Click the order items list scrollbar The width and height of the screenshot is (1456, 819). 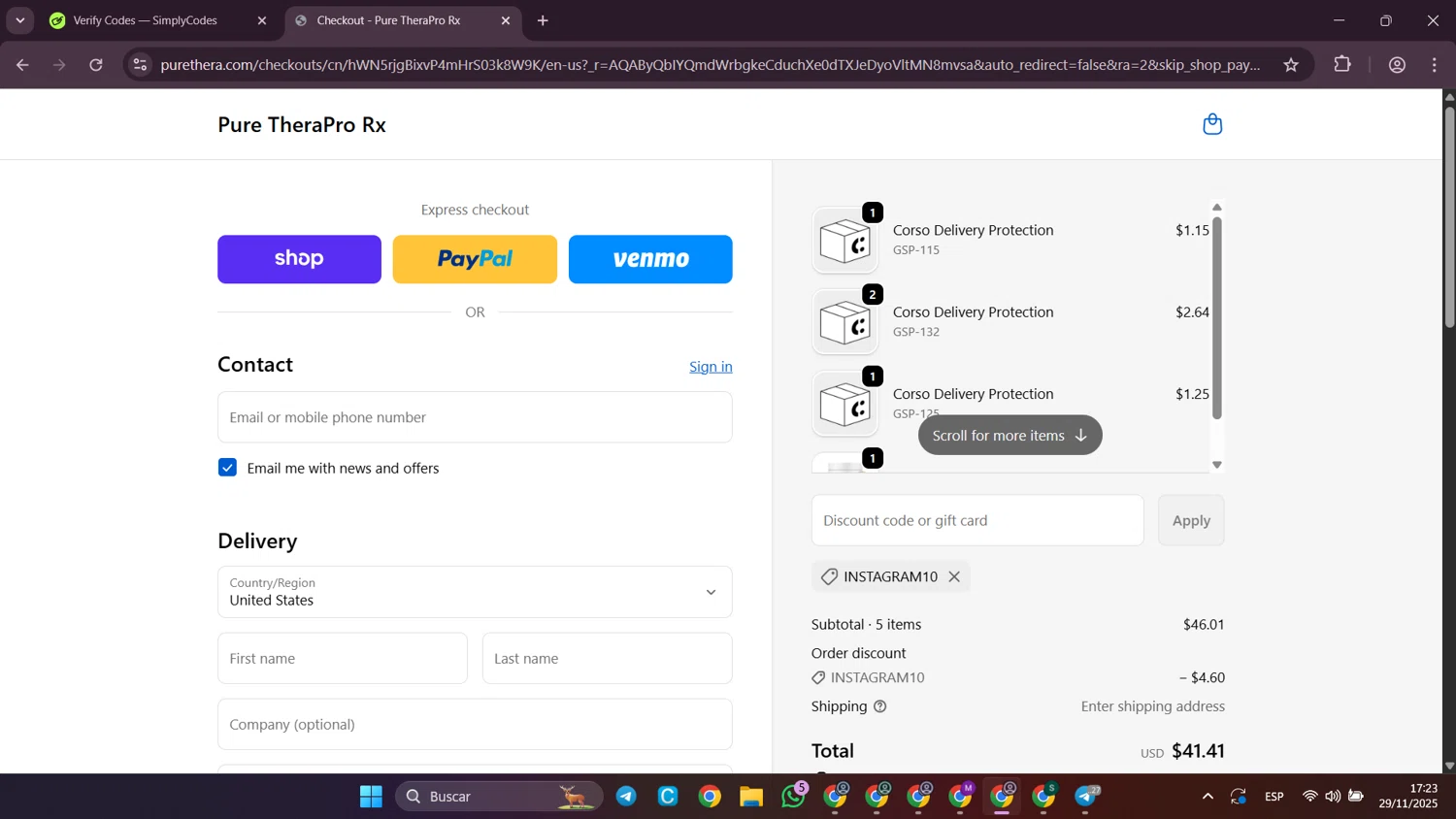coord(1217,317)
